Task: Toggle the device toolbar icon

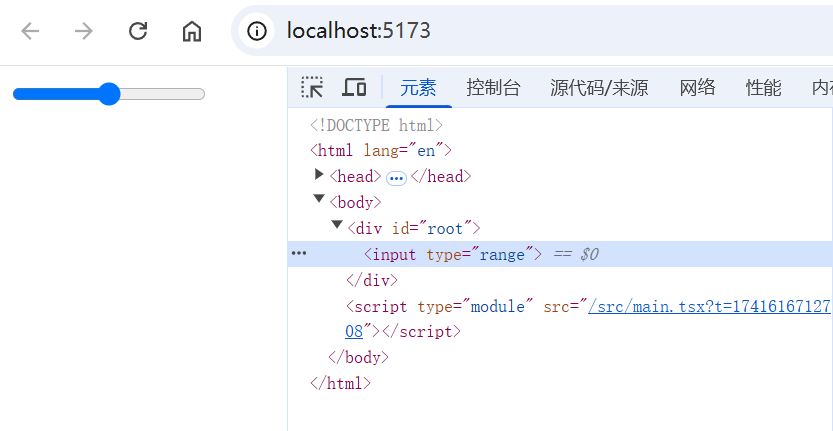Action: click(354, 87)
